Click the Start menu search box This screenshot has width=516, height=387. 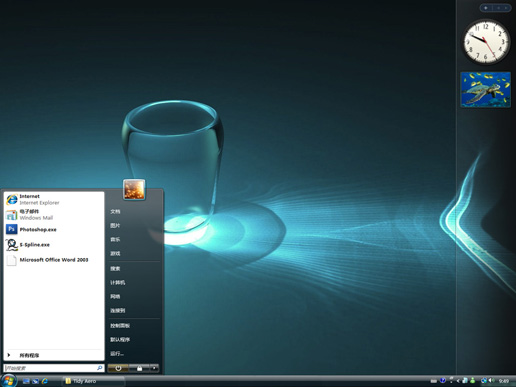tap(54, 368)
